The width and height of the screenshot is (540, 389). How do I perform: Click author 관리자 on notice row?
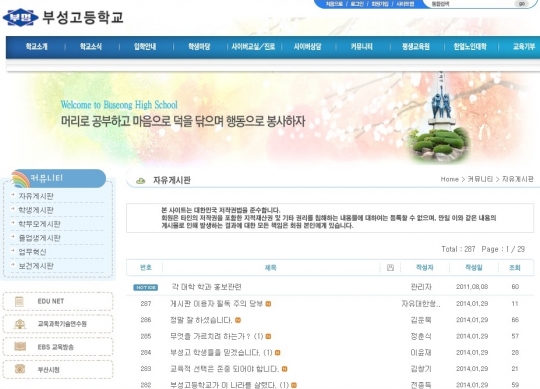[421, 287]
